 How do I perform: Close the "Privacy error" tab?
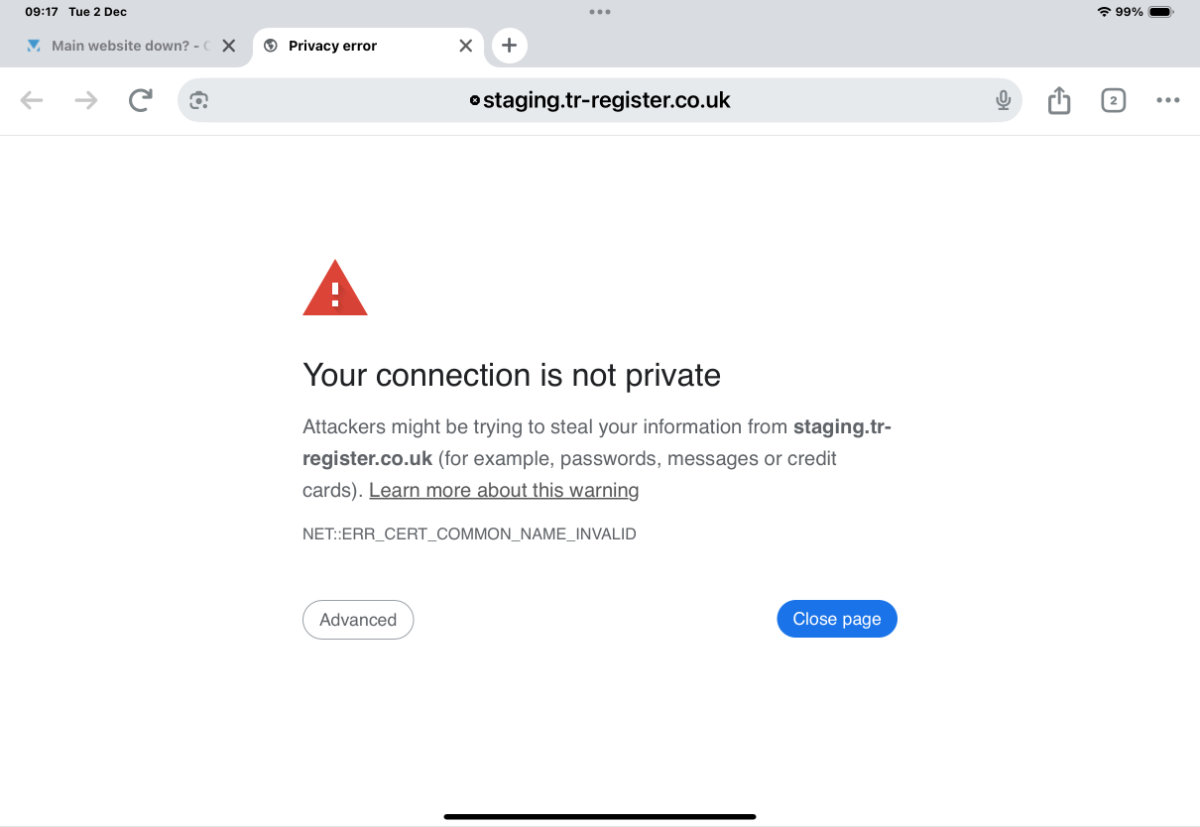click(466, 46)
